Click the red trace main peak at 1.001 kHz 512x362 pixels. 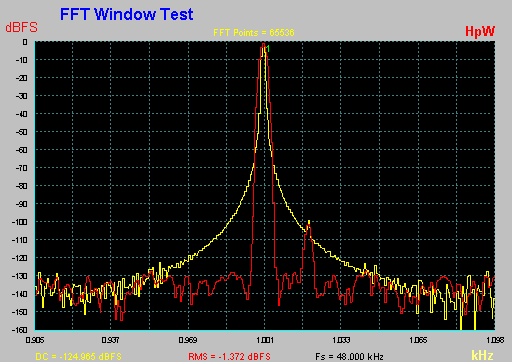(x=263, y=45)
